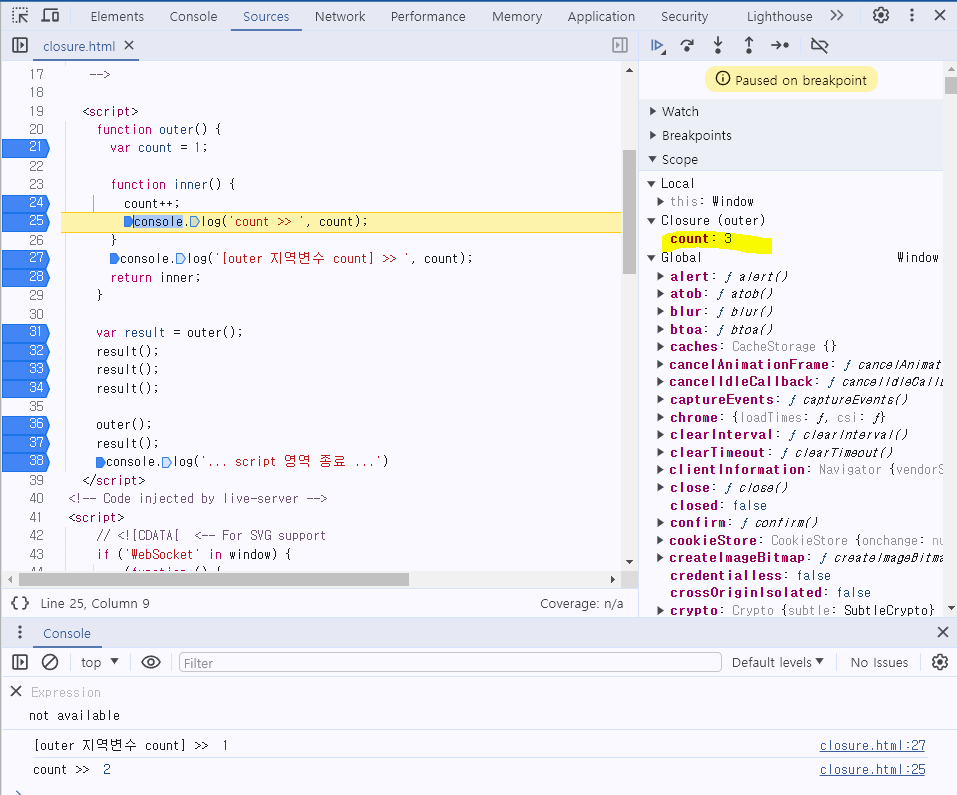Toggle the file navigator sidebar
The image size is (957, 795).
click(x=20, y=45)
